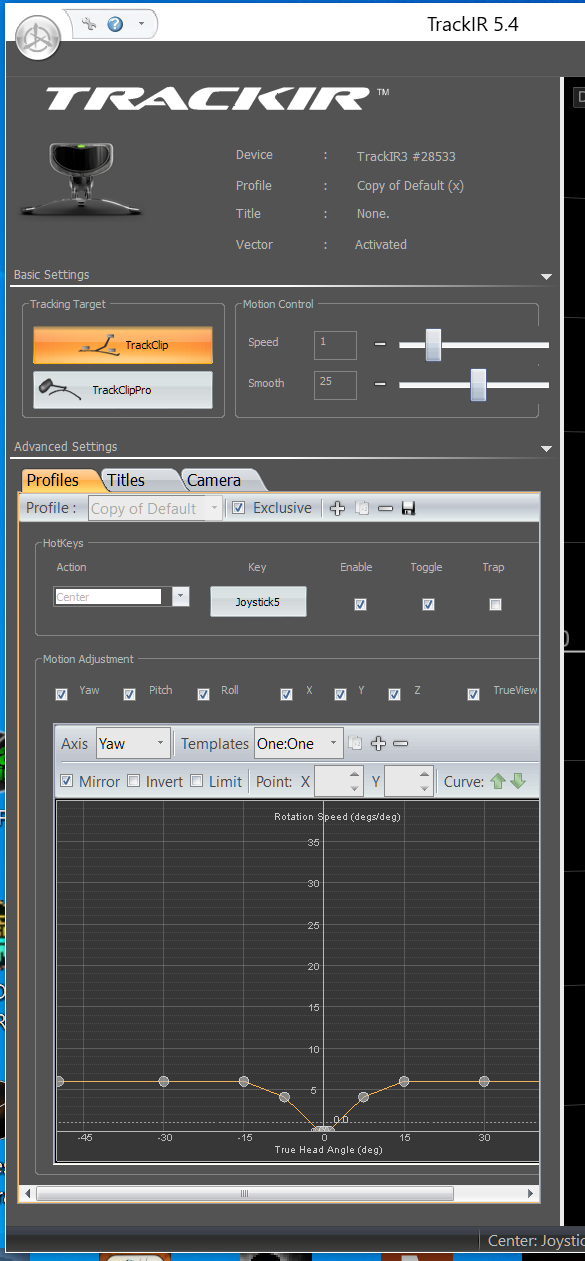Screen dimensions: 585x1261
Task: Click the scrollbar left arrow
Action: (x=27, y=1194)
